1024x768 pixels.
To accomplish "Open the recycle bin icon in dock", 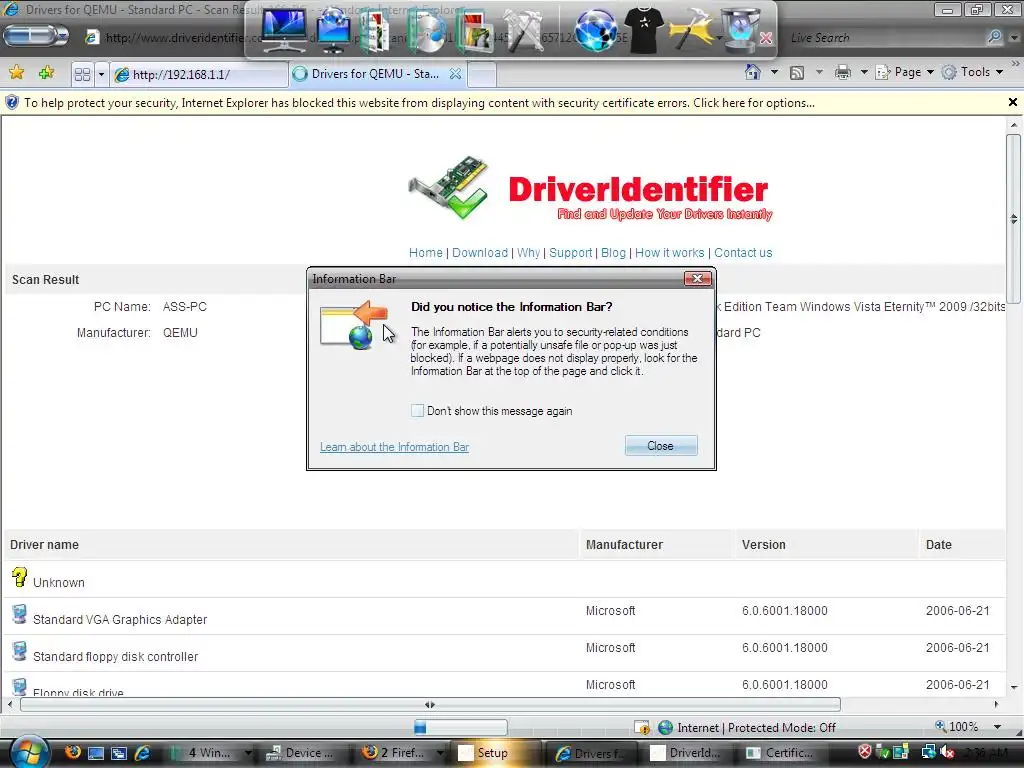I will 741,30.
